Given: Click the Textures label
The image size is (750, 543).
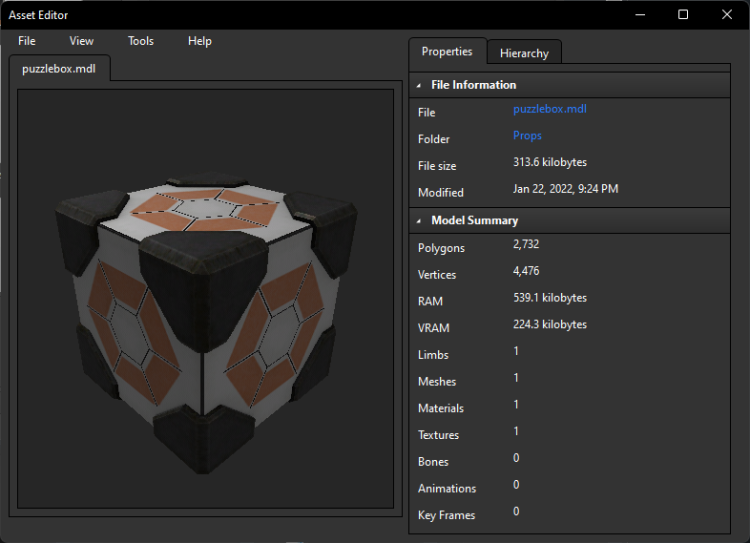Looking at the screenshot, I should click(x=438, y=435).
